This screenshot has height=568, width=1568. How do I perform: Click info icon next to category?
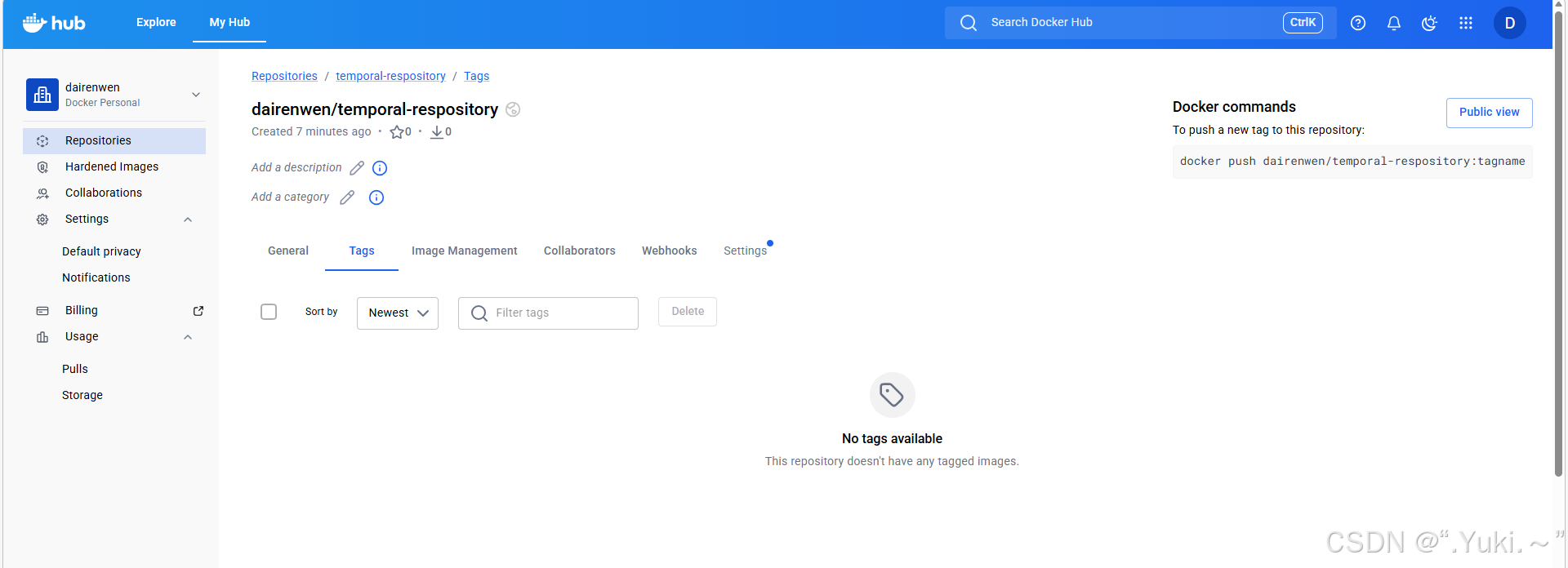tap(376, 197)
